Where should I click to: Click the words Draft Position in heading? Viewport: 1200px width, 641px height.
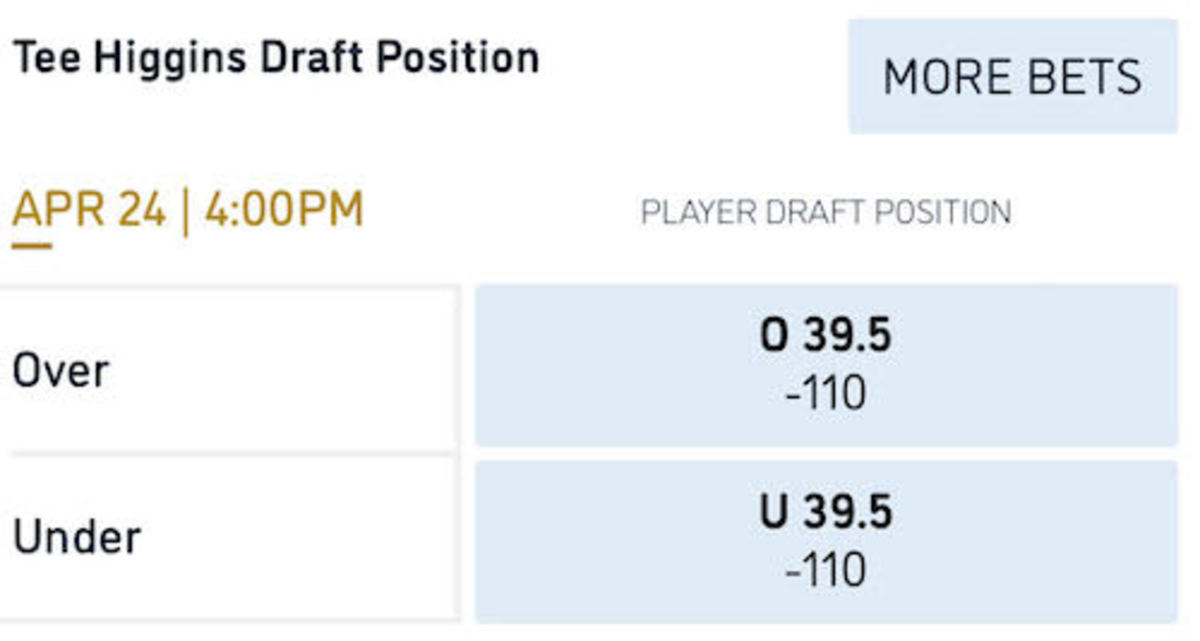(400, 58)
